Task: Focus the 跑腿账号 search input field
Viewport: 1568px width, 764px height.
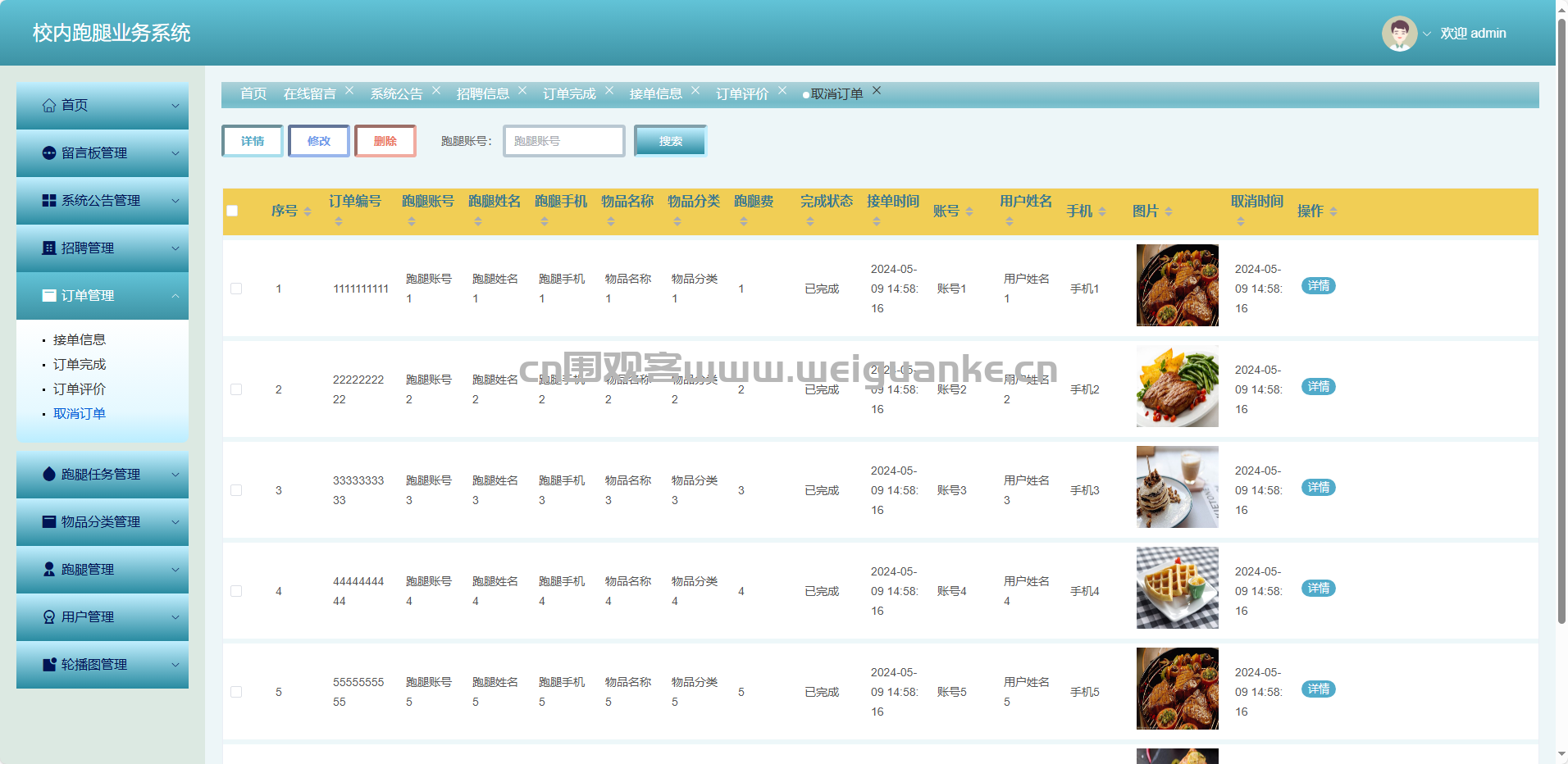Action: [564, 141]
